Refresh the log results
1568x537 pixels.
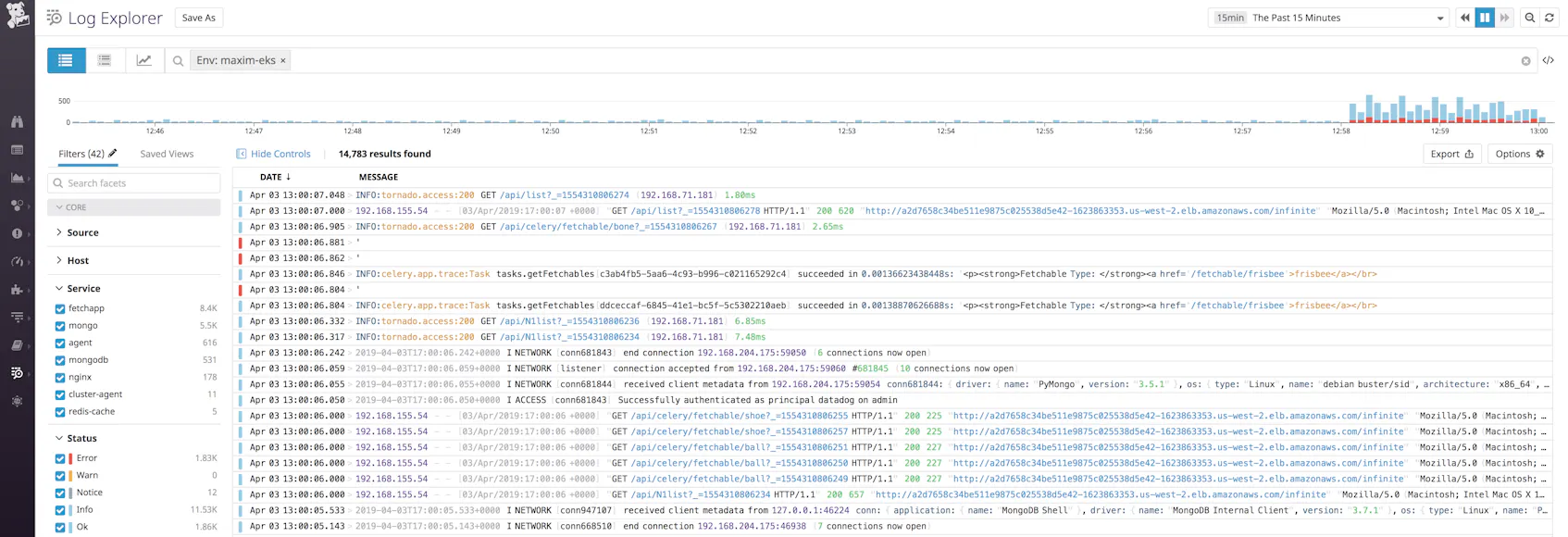1549,18
